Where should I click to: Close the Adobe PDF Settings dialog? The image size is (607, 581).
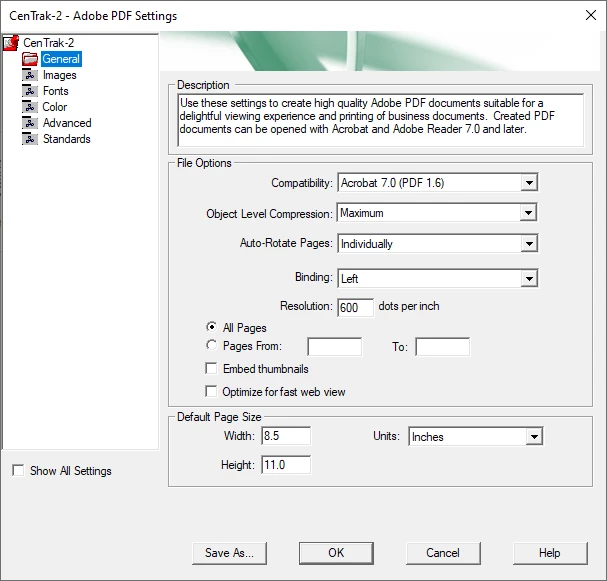pyautogui.click(x=591, y=15)
